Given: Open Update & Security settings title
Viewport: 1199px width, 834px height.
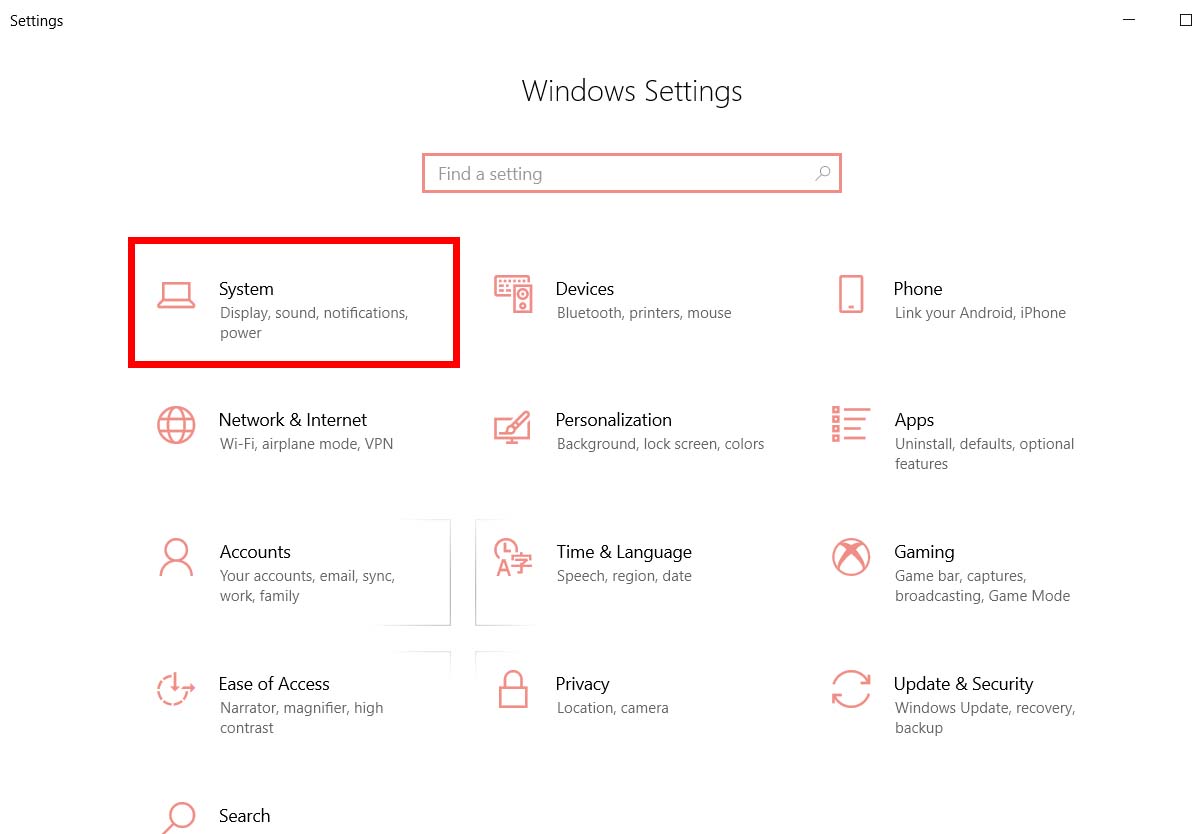Looking at the screenshot, I should (x=963, y=684).
